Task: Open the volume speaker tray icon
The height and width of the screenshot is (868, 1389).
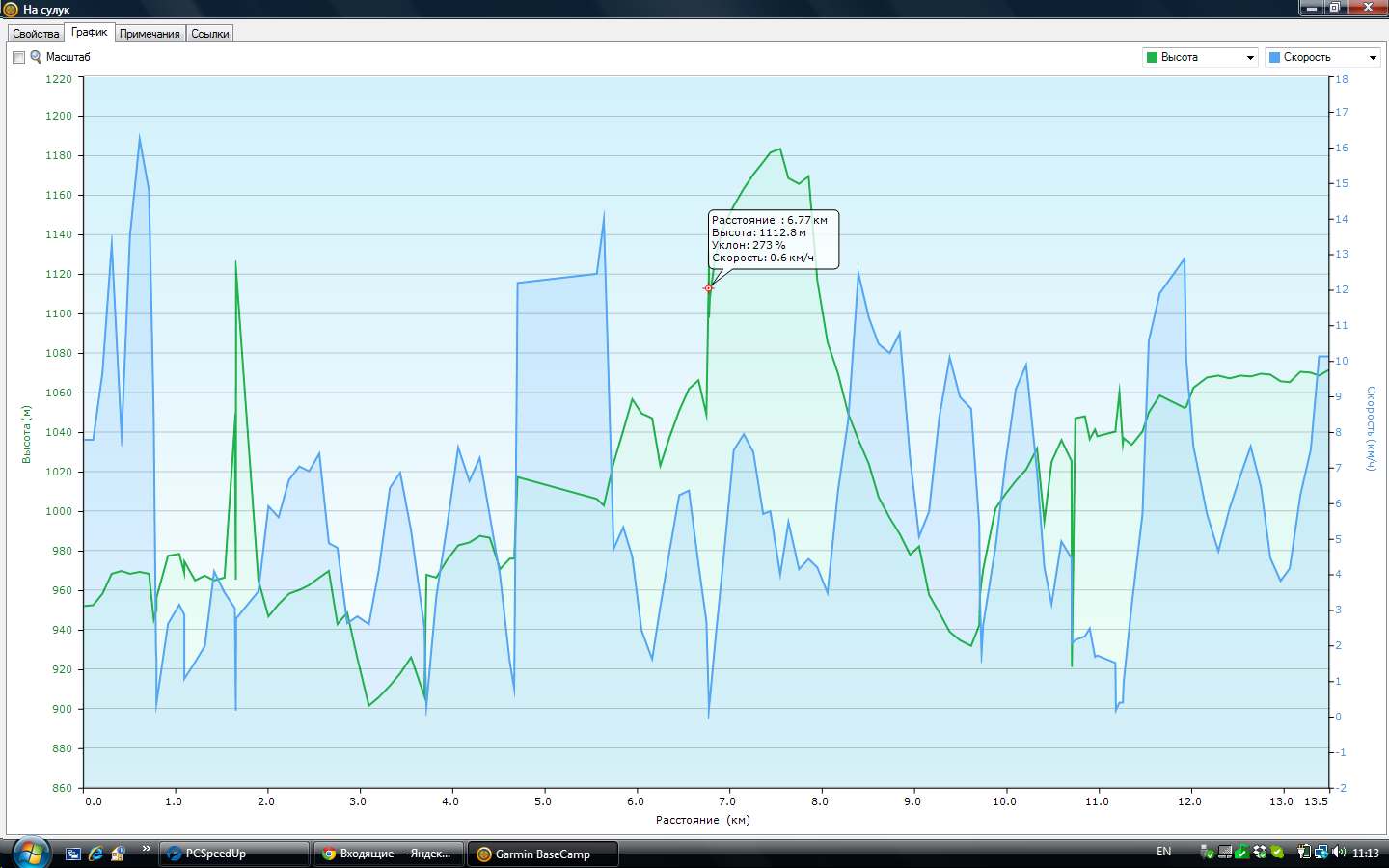Action: 1339,853
